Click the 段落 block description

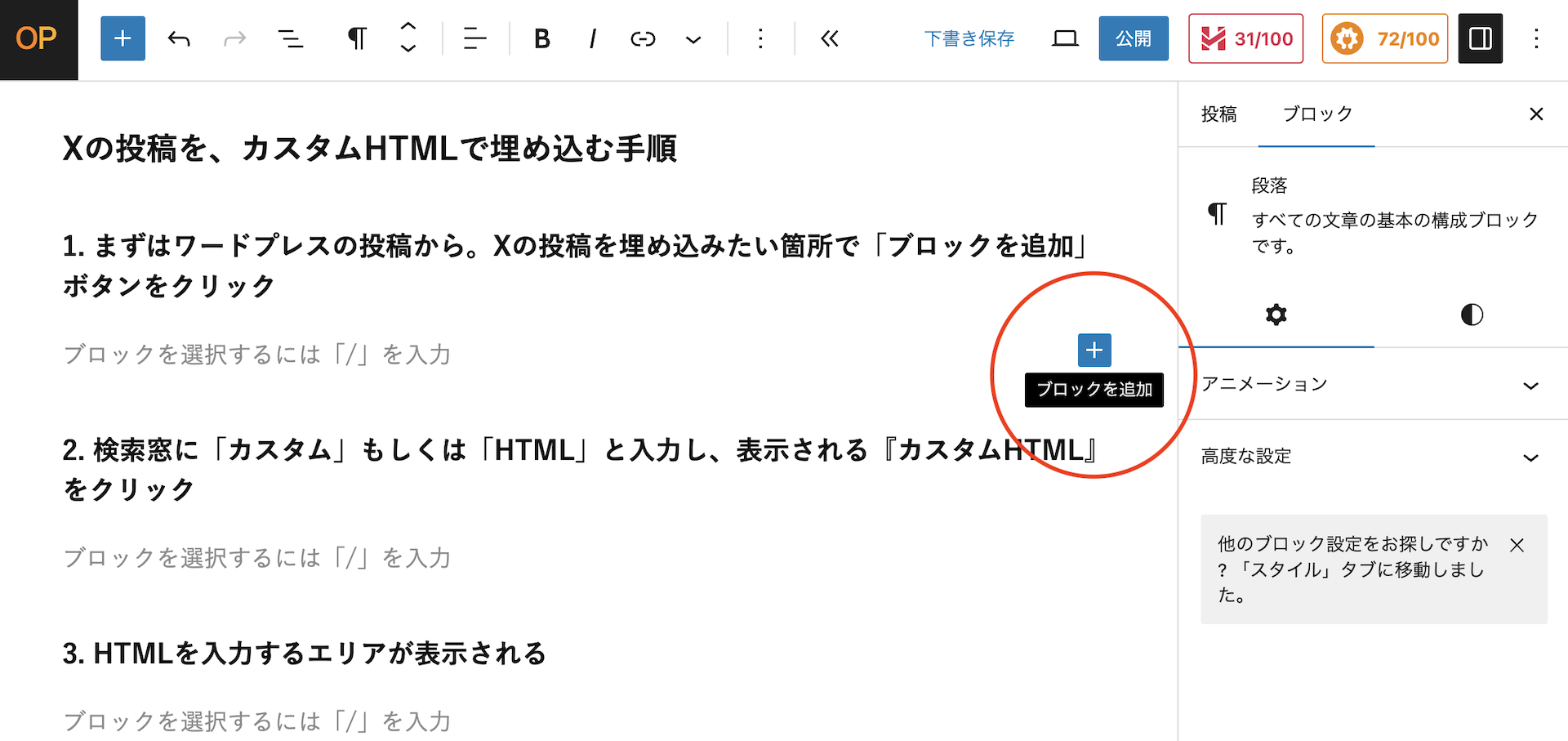pyautogui.click(x=1395, y=233)
